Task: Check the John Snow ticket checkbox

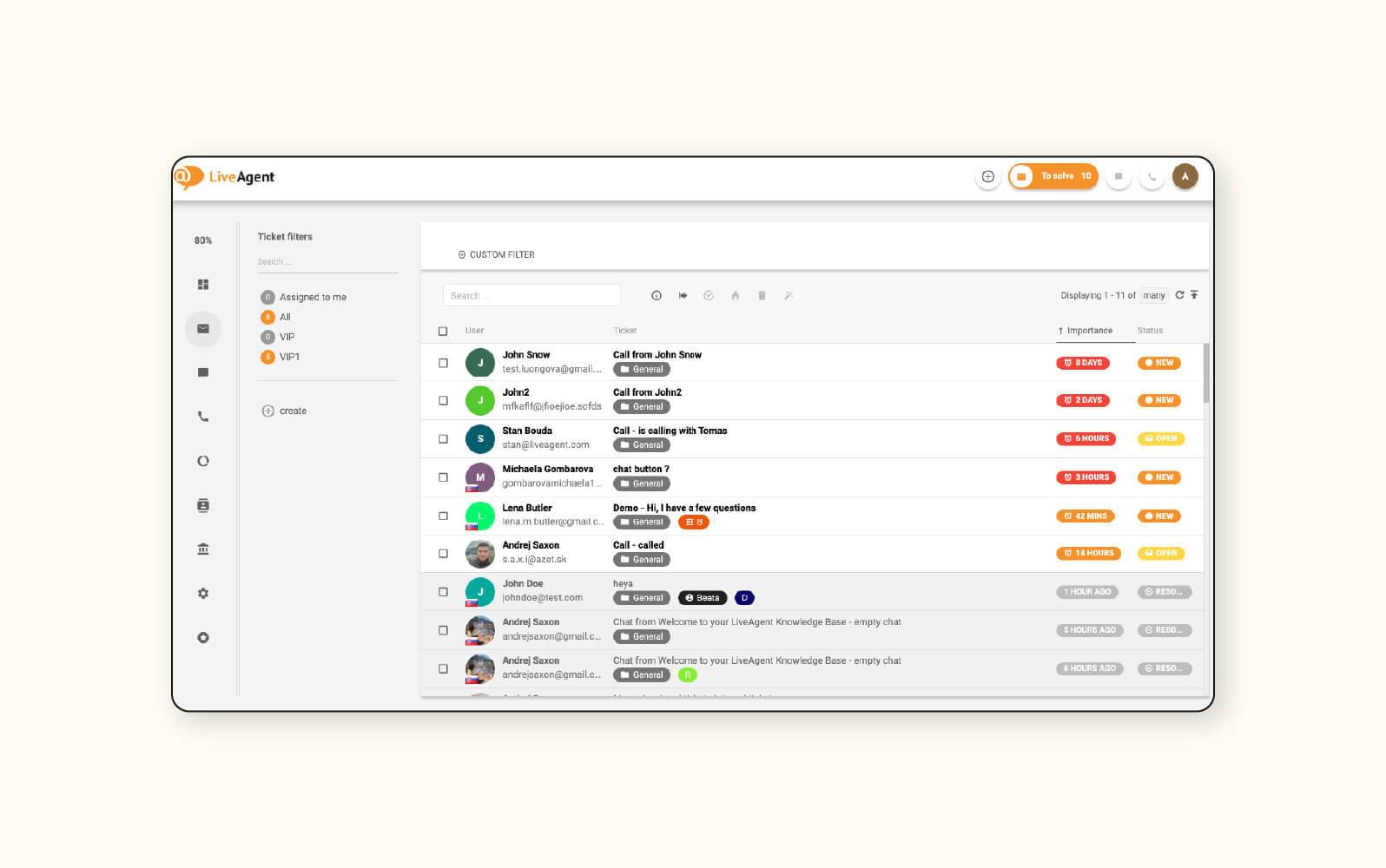Action: pos(443,363)
